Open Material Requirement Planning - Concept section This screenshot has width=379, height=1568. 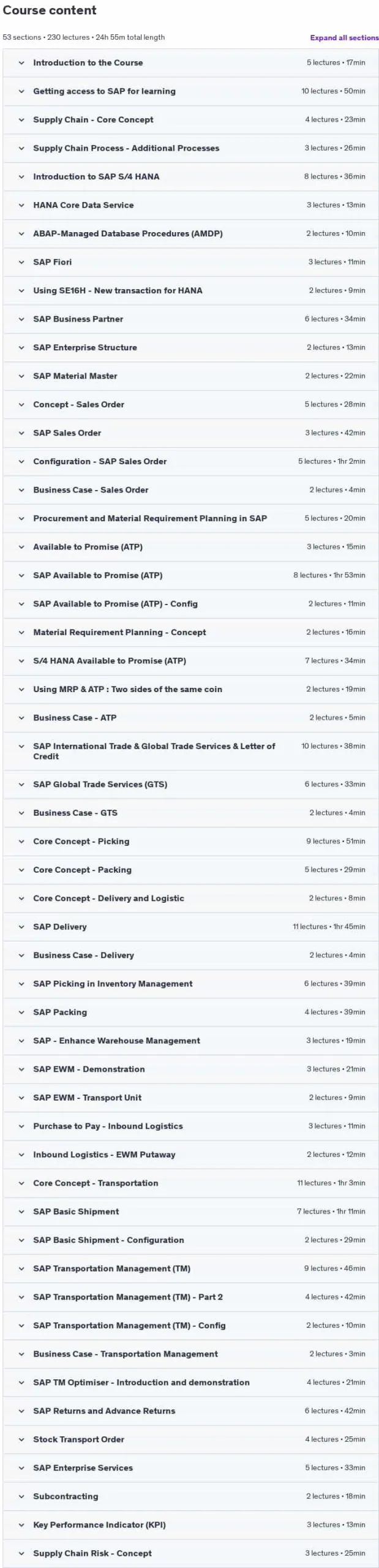(190, 632)
